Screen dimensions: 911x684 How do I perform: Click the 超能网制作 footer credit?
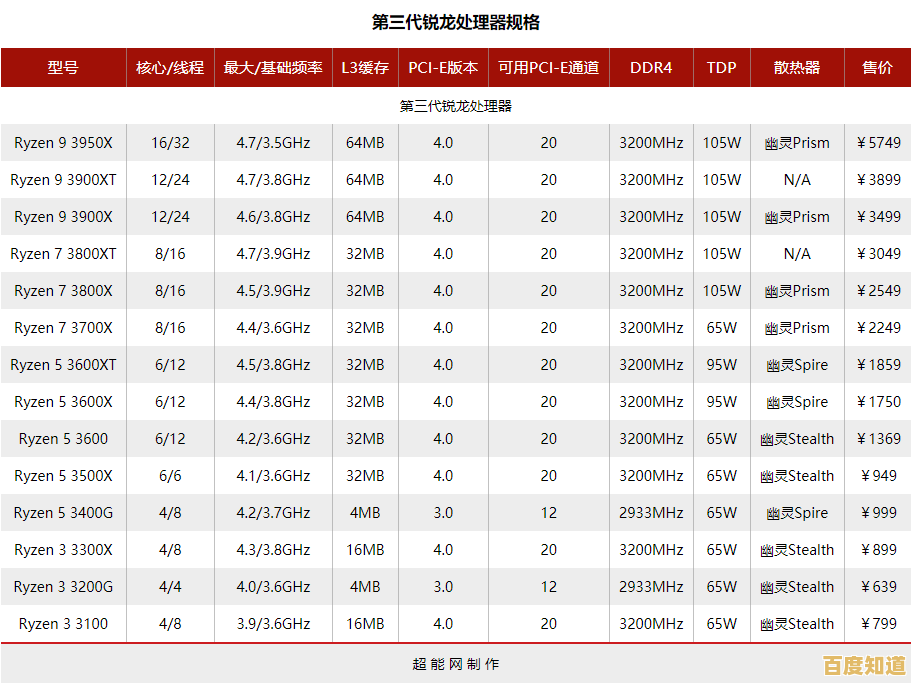coord(455,663)
